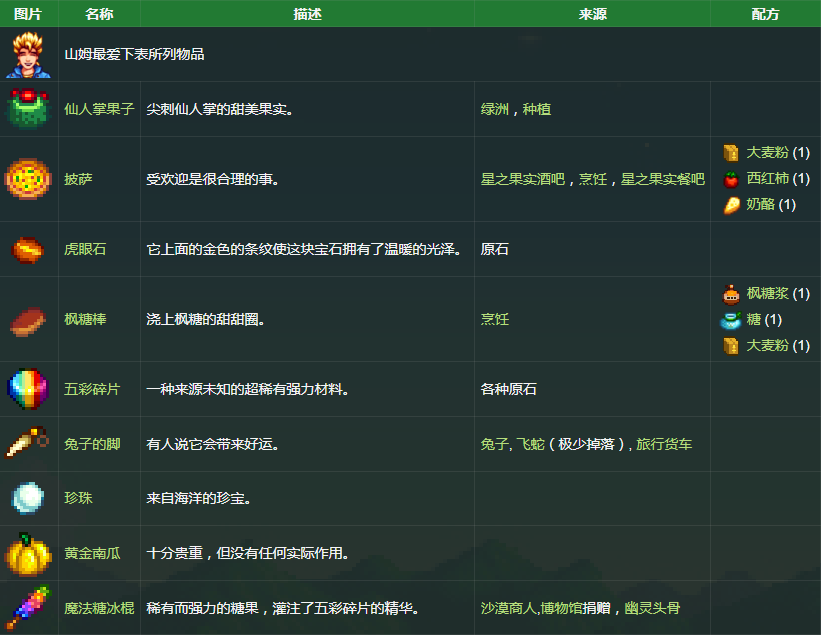Open the 枫糖棒 item link
The width and height of the screenshot is (821, 635).
85,319
